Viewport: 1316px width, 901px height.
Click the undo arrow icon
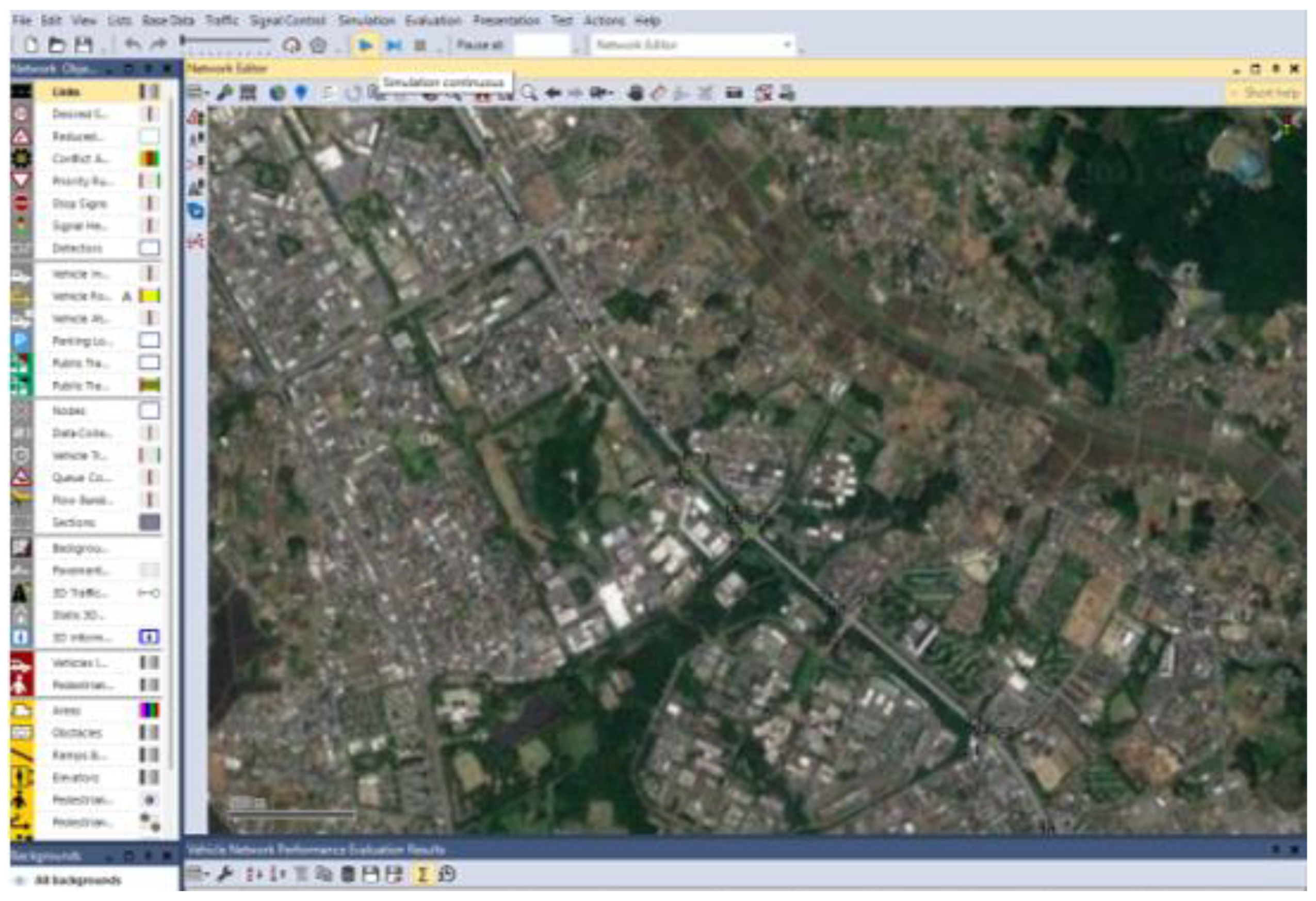(132, 44)
